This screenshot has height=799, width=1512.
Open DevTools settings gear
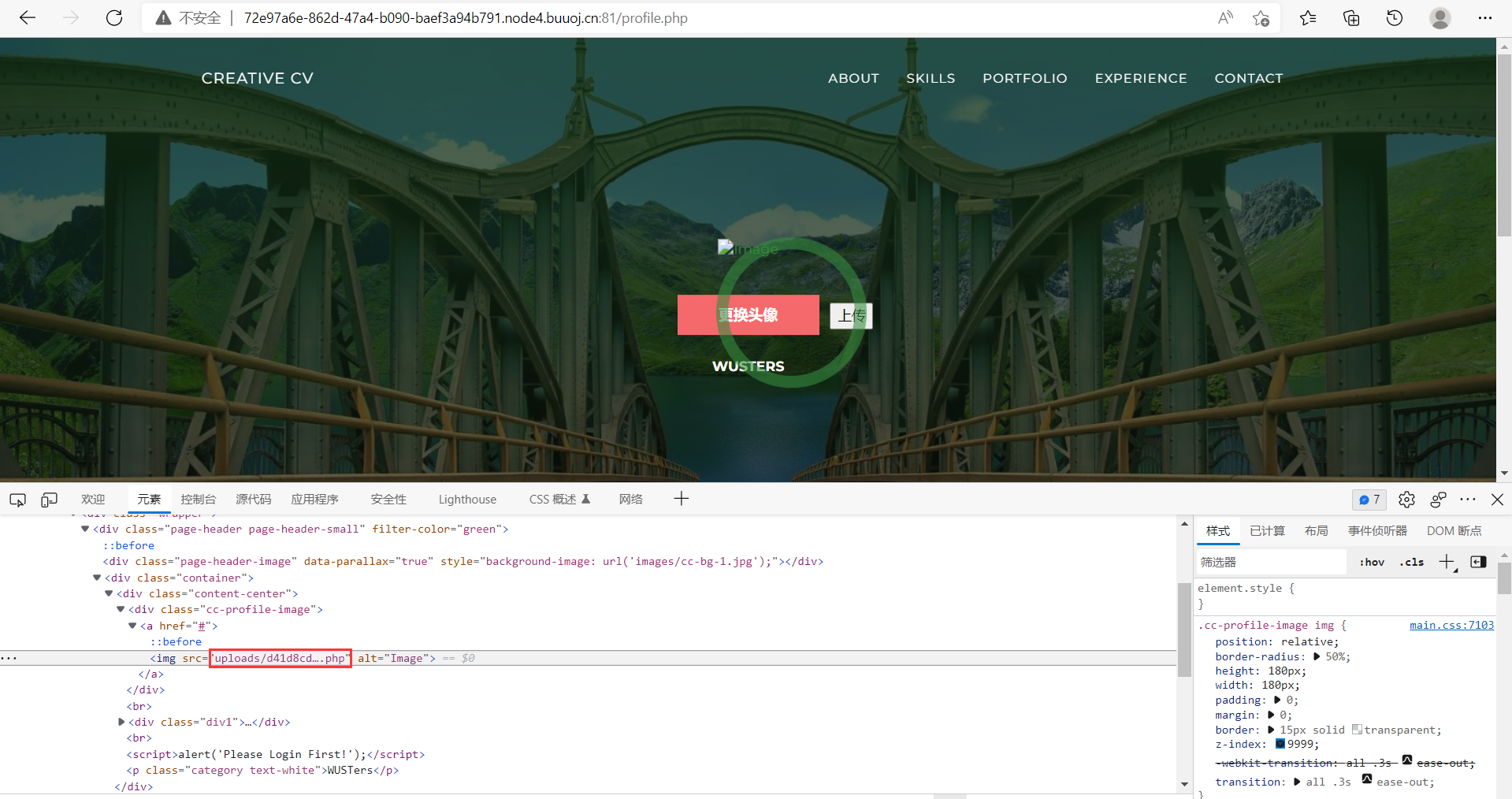1406,500
